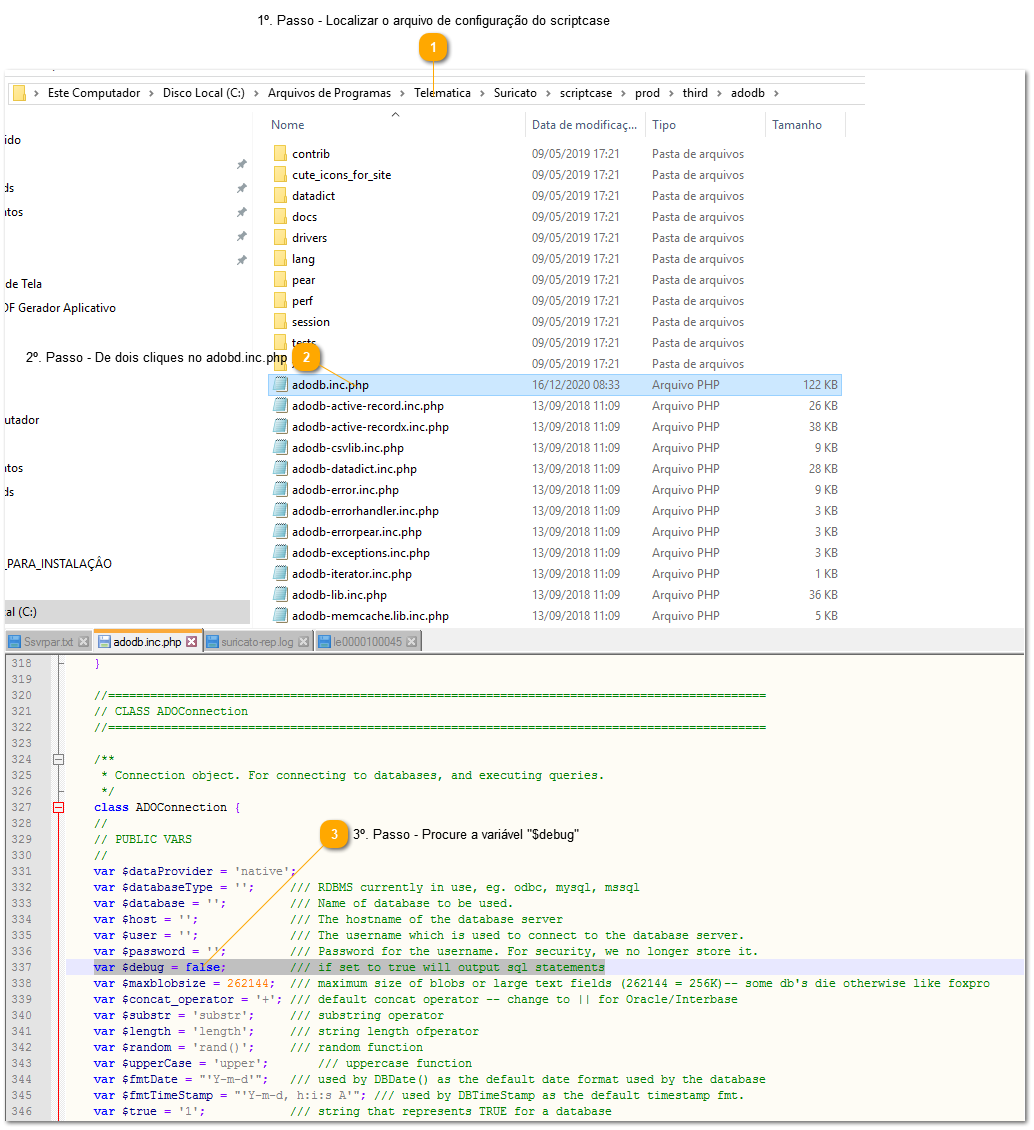Viewport: 1034px width, 1130px height.
Task: Select the perf folder icon
Action: (x=280, y=301)
